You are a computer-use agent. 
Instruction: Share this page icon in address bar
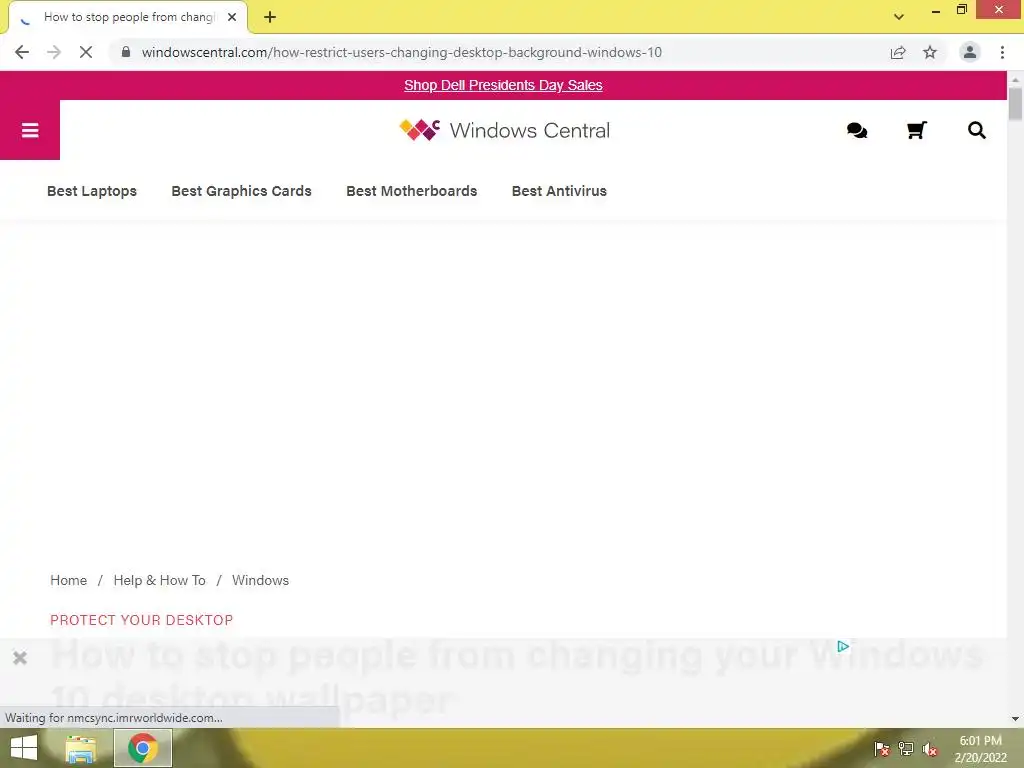pos(898,52)
